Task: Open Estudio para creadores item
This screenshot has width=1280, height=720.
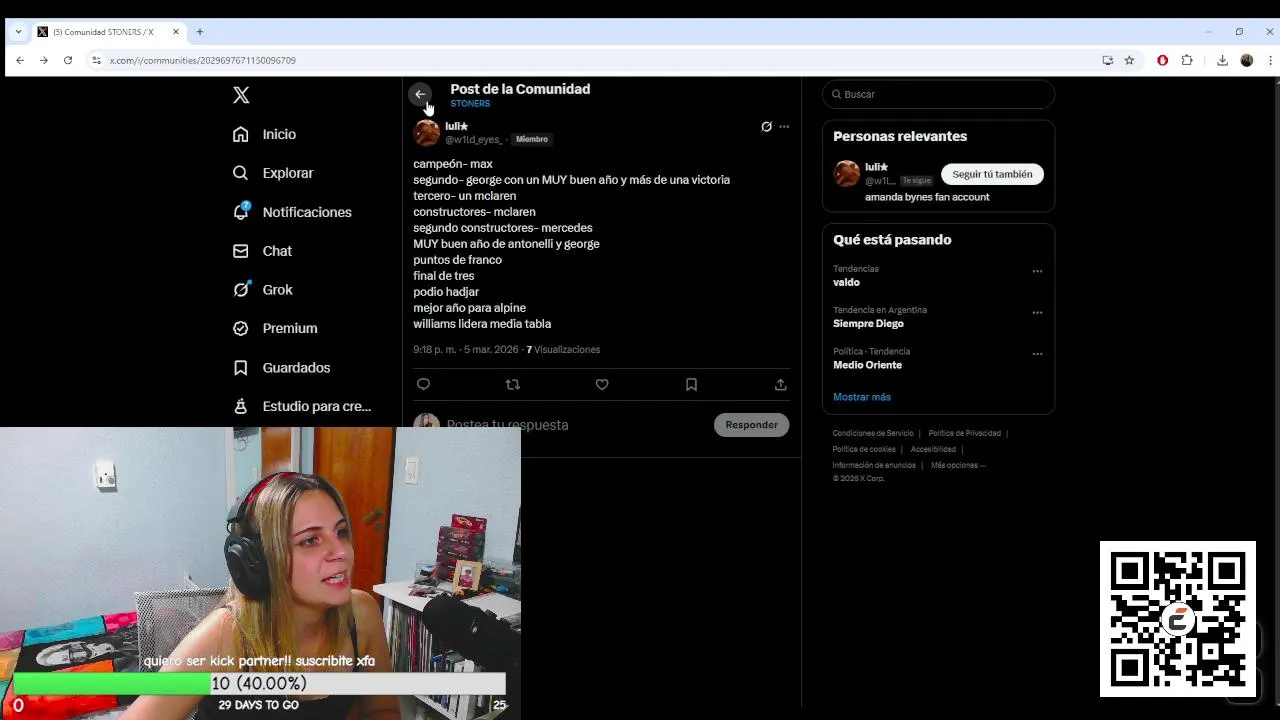Action: [x=302, y=406]
